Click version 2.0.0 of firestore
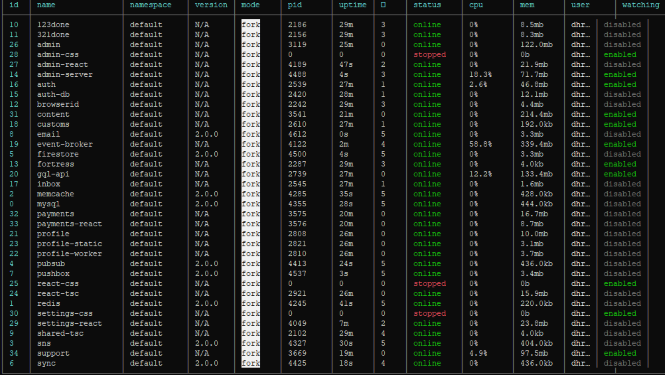Image resolution: width=665 pixels, height=375 pixels. click(x=207, y=154)
